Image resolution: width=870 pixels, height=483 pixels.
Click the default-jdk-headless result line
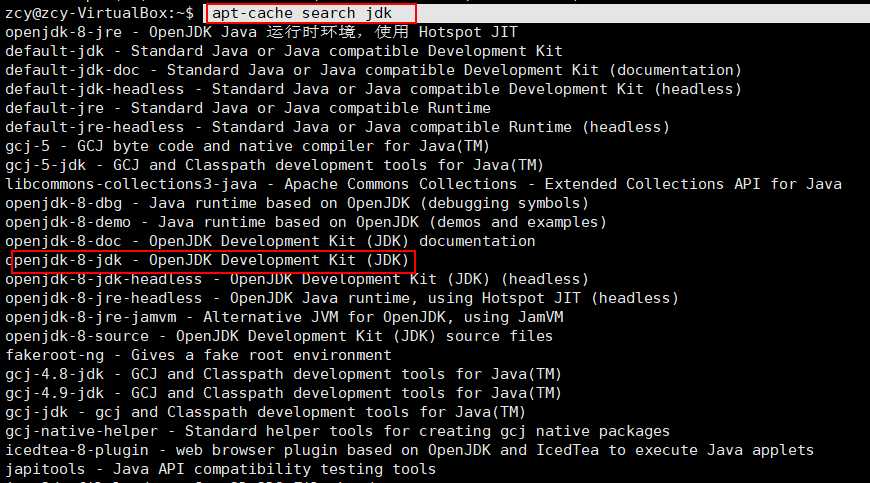350,89
